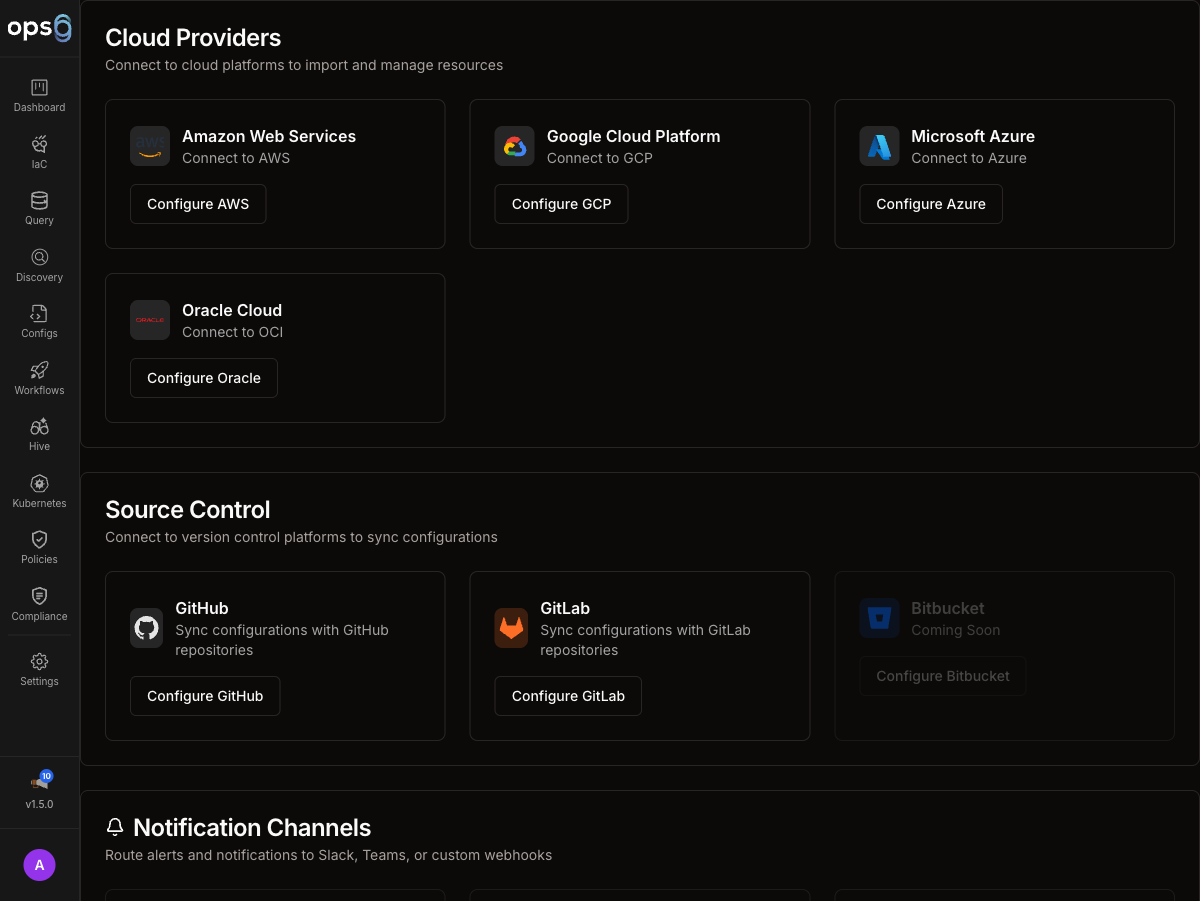Click the v1.5.0 version updates icon
The height and width of the screenshot is (901, 1200).
click(40, 782)
